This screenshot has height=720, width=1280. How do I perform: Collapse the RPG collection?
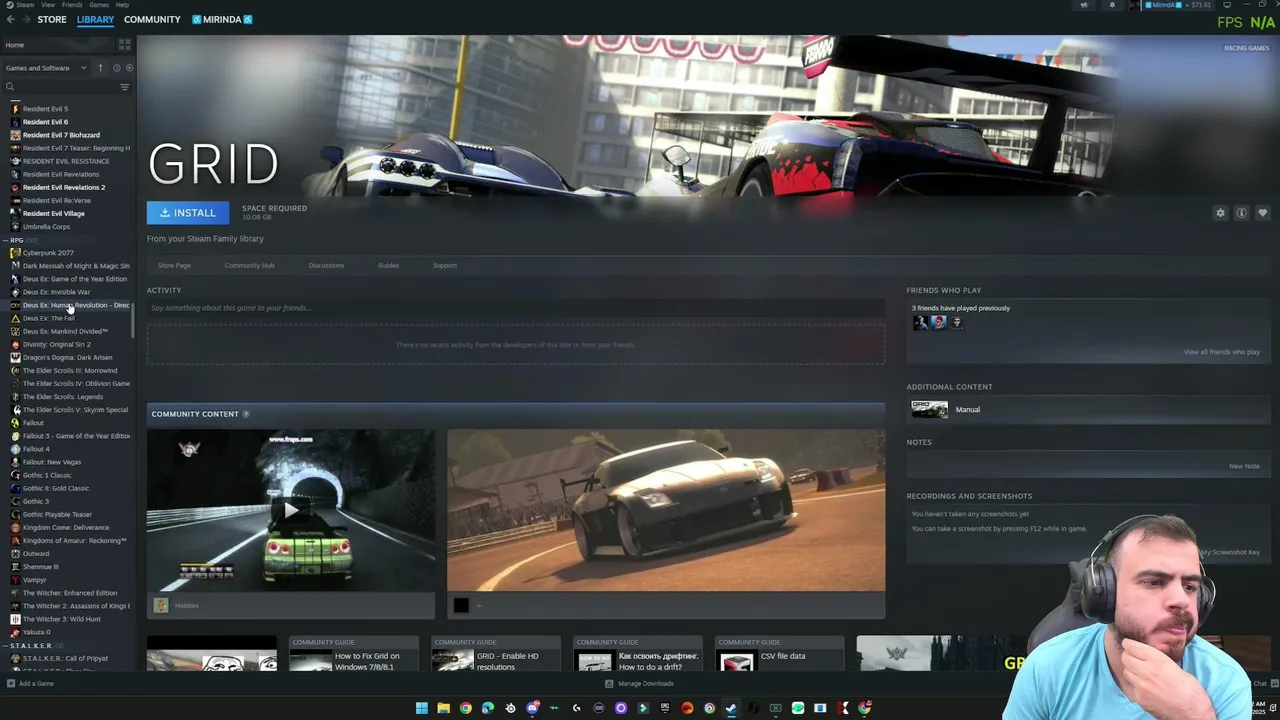tap(7, 240)
